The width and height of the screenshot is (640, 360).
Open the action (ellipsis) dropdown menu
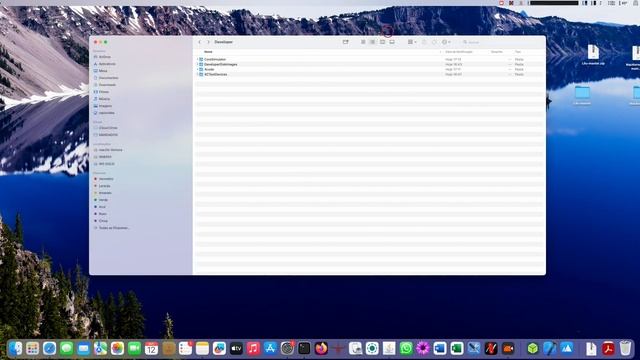[x=446, y=42]
